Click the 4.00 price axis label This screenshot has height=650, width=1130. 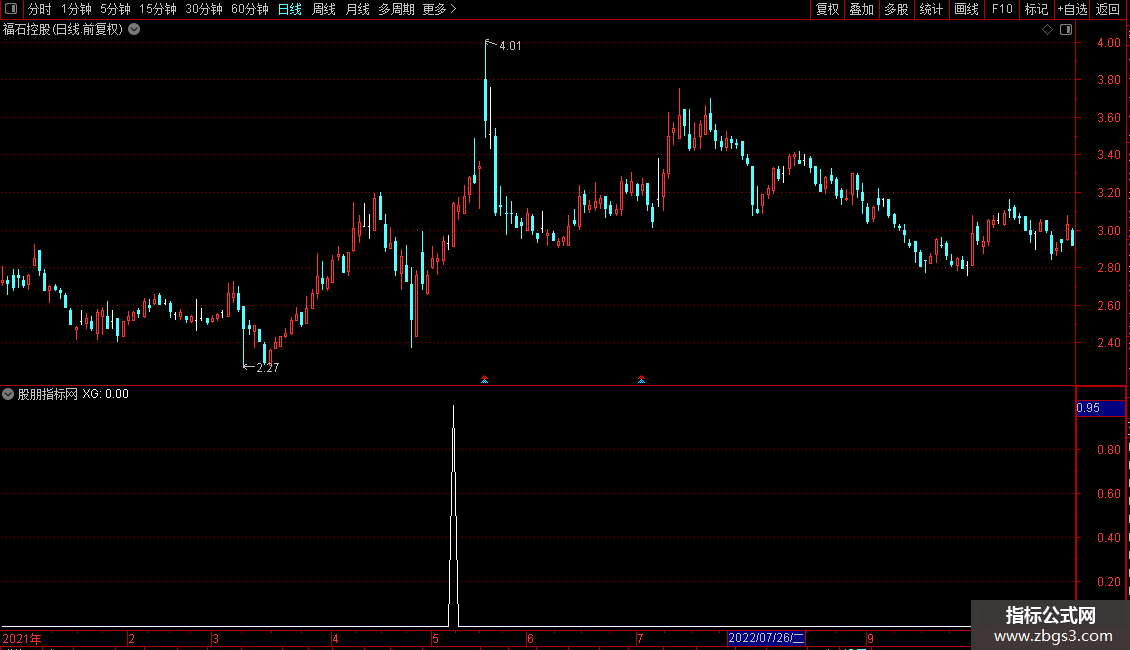(1108, 43)
